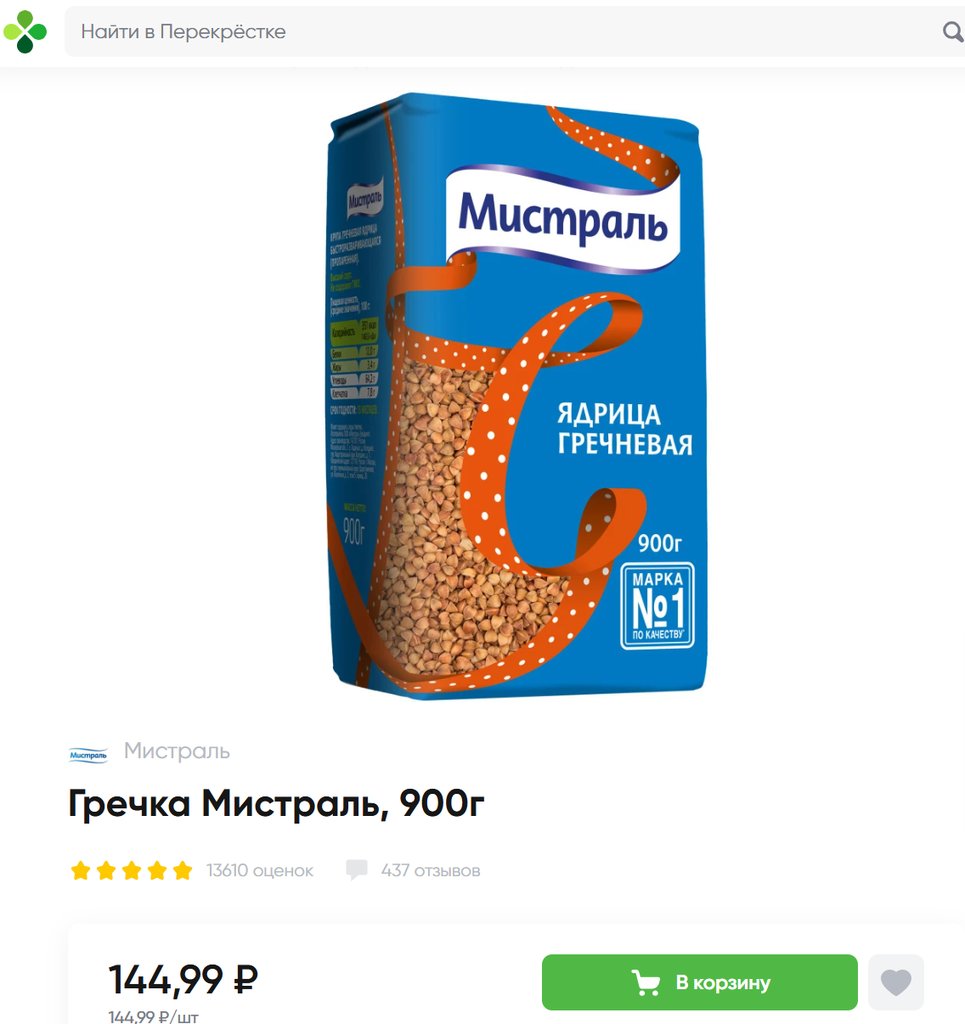
Task: Select the fourth rating star
Action: (157, 871)
